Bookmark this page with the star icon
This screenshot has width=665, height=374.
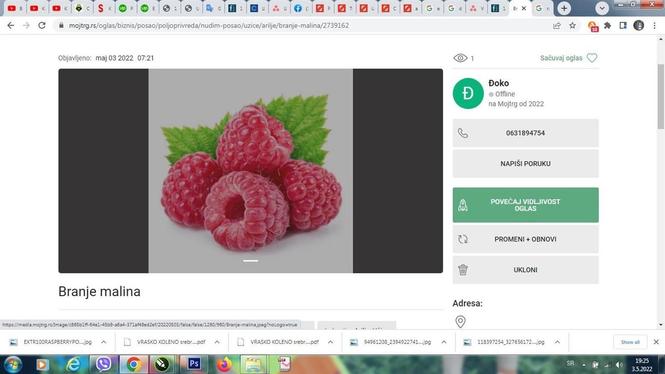click(572, 25)
